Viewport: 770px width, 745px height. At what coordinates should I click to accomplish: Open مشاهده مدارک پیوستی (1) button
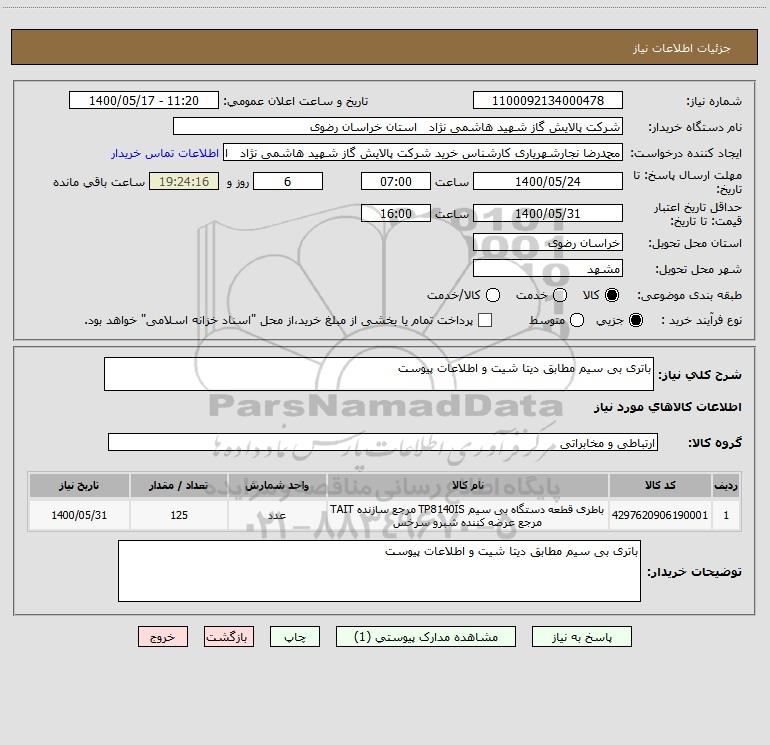pyautogui.click(x=426, y=636)
